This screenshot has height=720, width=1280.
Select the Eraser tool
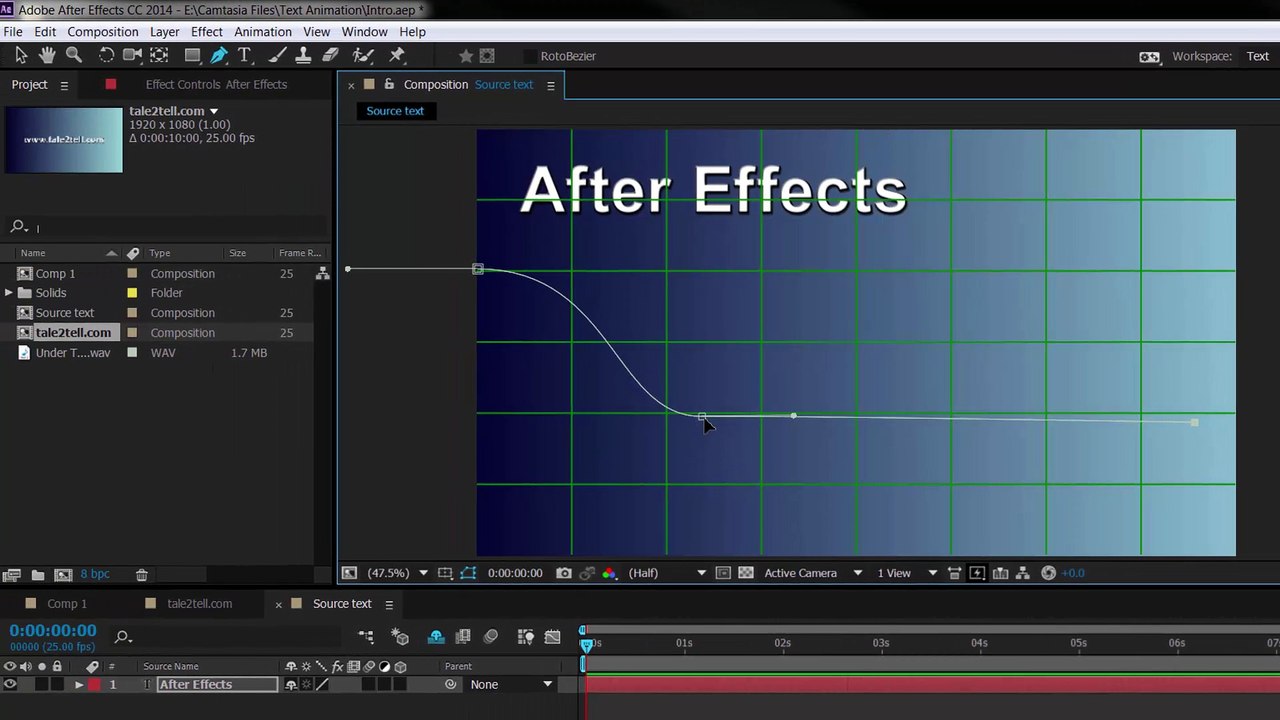click(x=331, y=56)
